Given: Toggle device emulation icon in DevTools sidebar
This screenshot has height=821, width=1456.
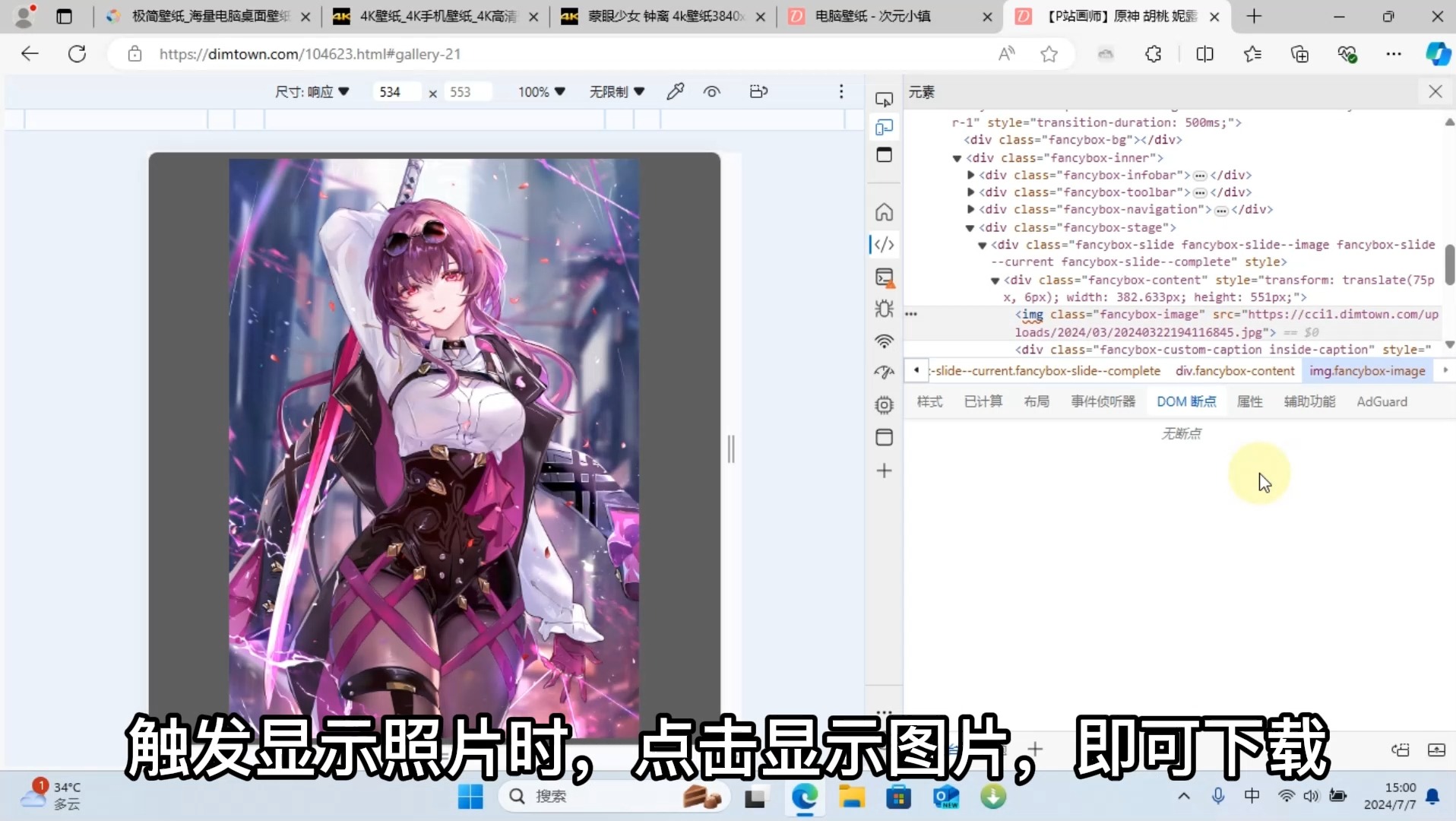Looking at the screenshot, I should tap(884, 127).
